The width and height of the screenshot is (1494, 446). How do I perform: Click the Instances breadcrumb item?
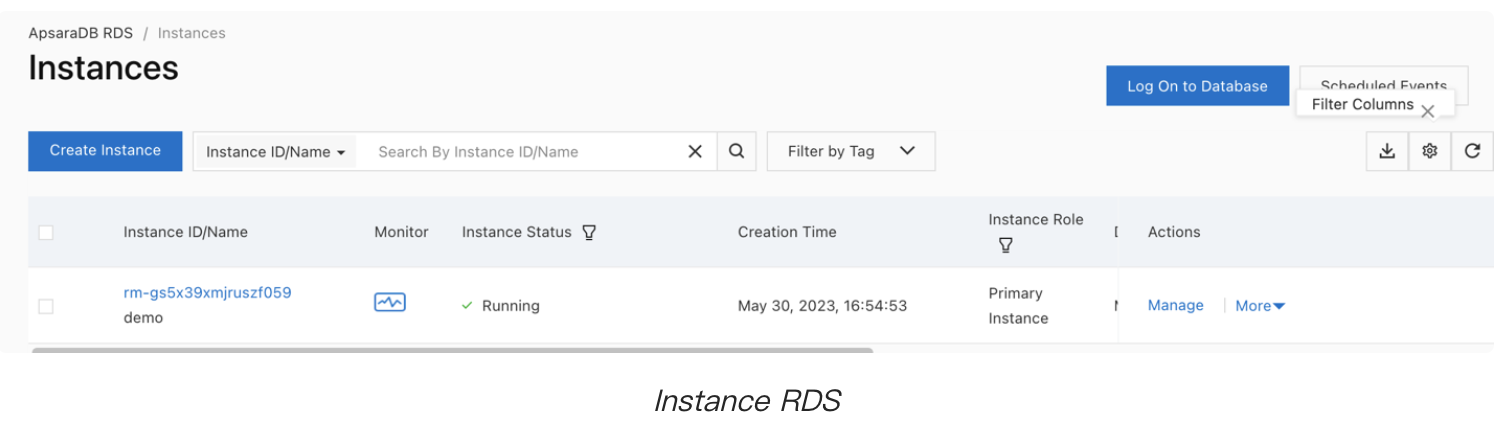coord(191,33)
